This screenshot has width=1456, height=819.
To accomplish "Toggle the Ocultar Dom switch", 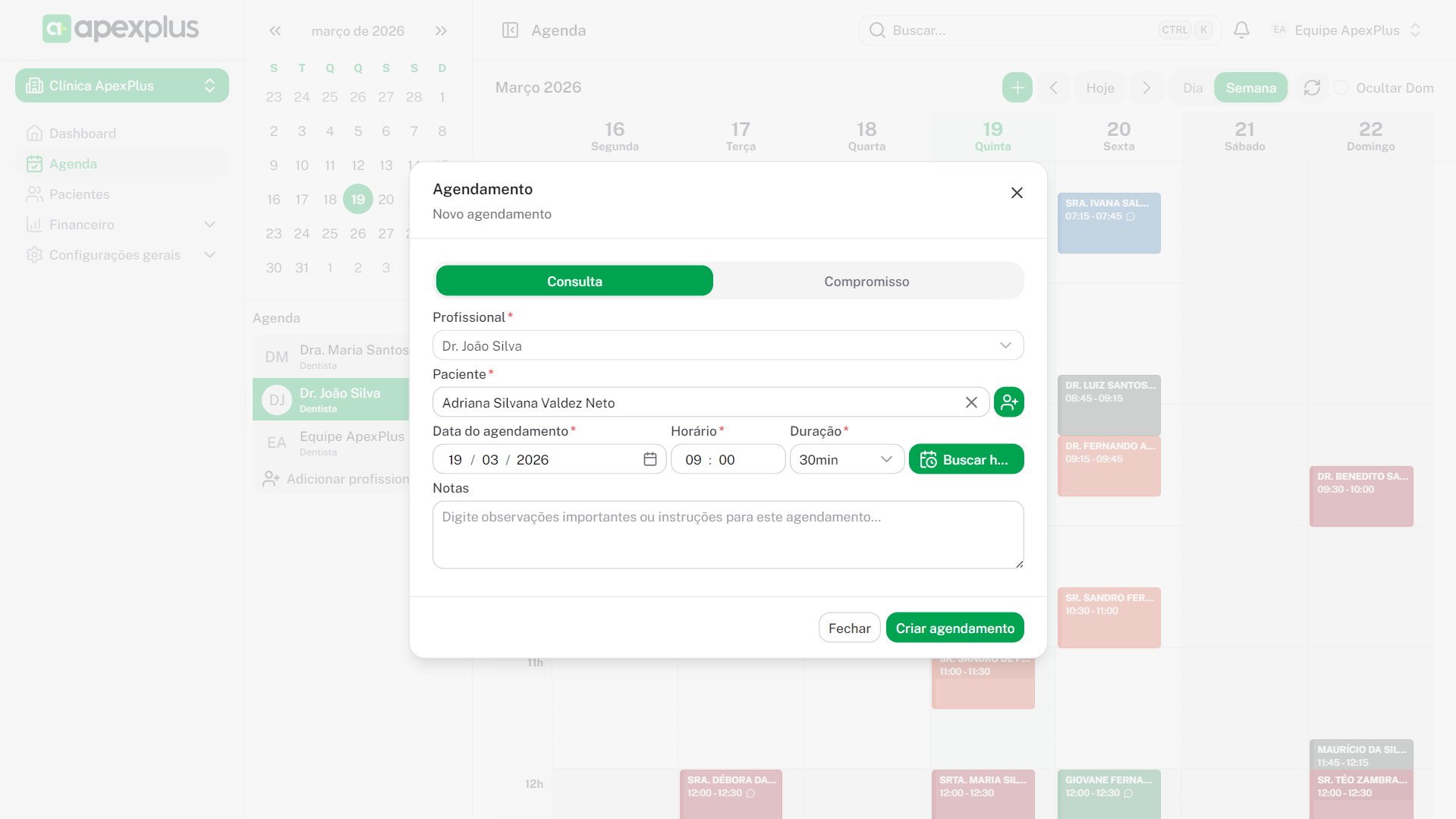I will pyautogui.click(x=1341, y=88).
